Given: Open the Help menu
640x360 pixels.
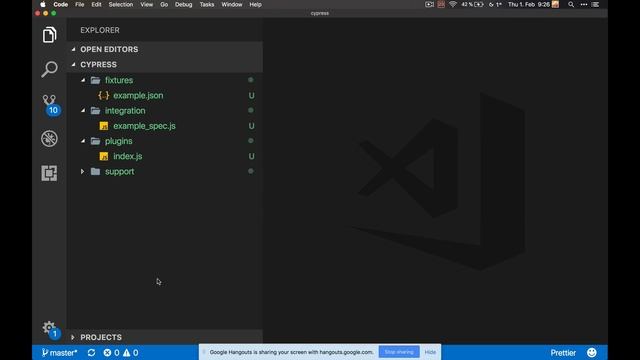Looking at the screenshot, I should (x=256, y=4).
